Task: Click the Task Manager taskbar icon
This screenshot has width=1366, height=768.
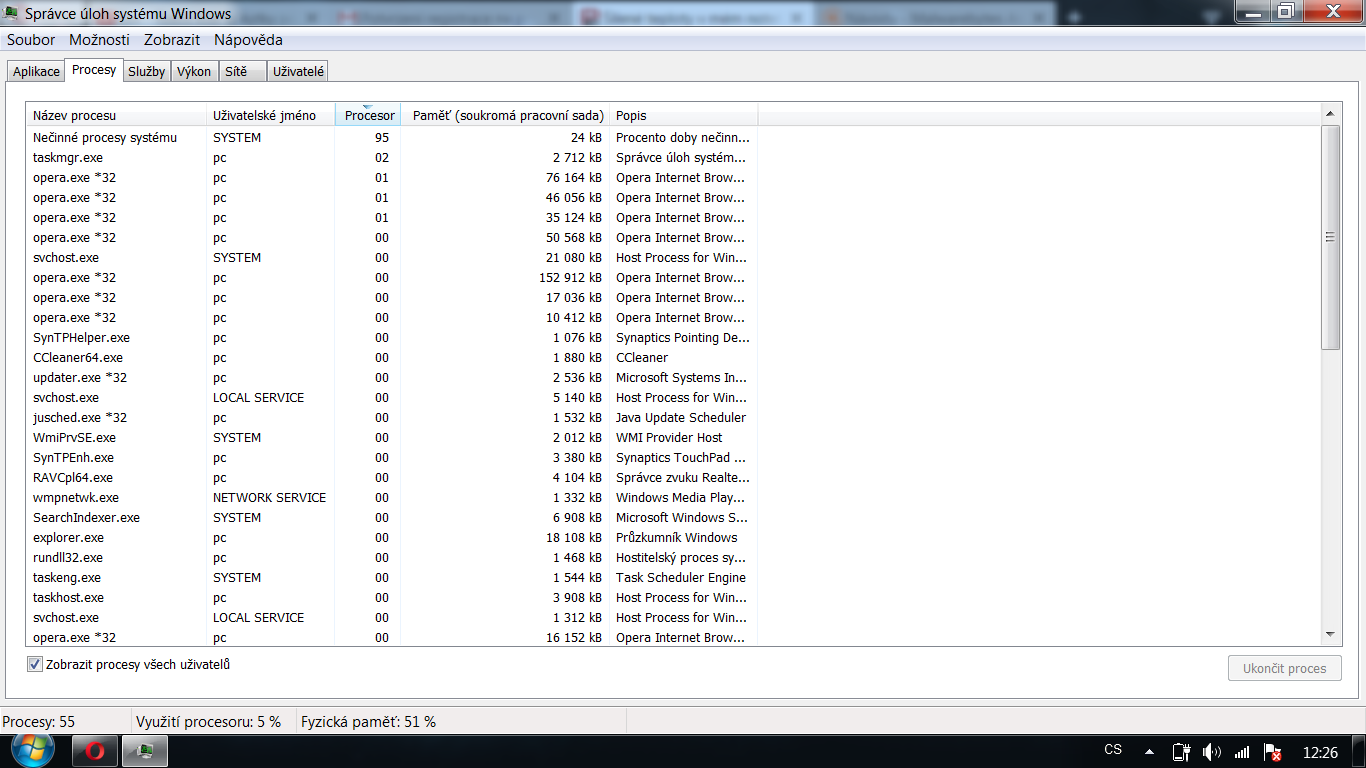Action: [145, 751]
